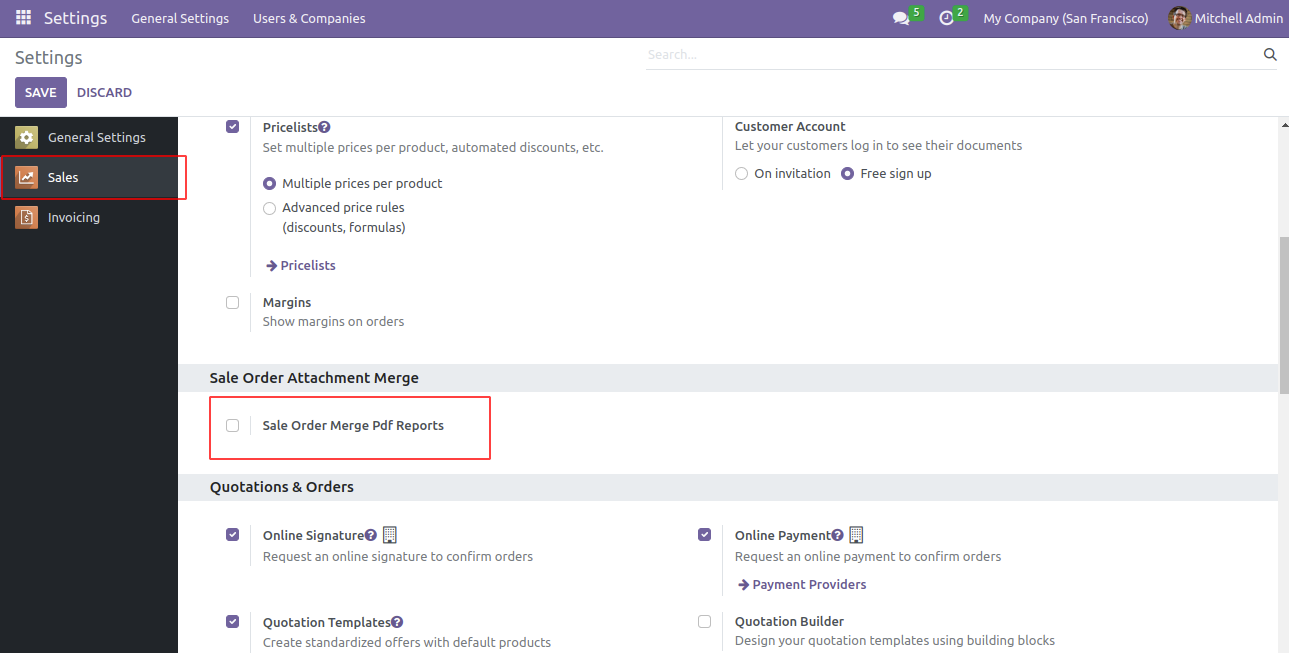Click the Sales chart icon in sidebar
This screenshot has width=1289, height=653.
coord(26,177)
